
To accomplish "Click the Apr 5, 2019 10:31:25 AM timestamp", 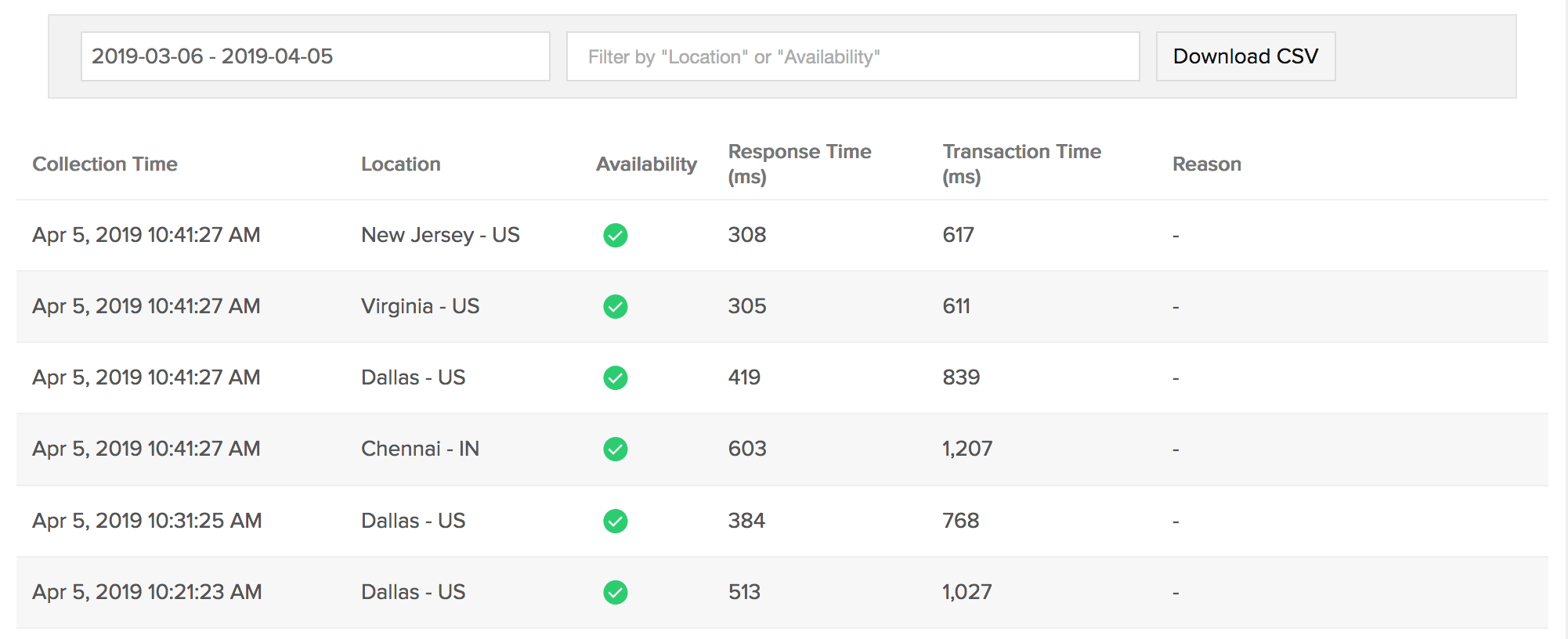I will pos(146,521).
